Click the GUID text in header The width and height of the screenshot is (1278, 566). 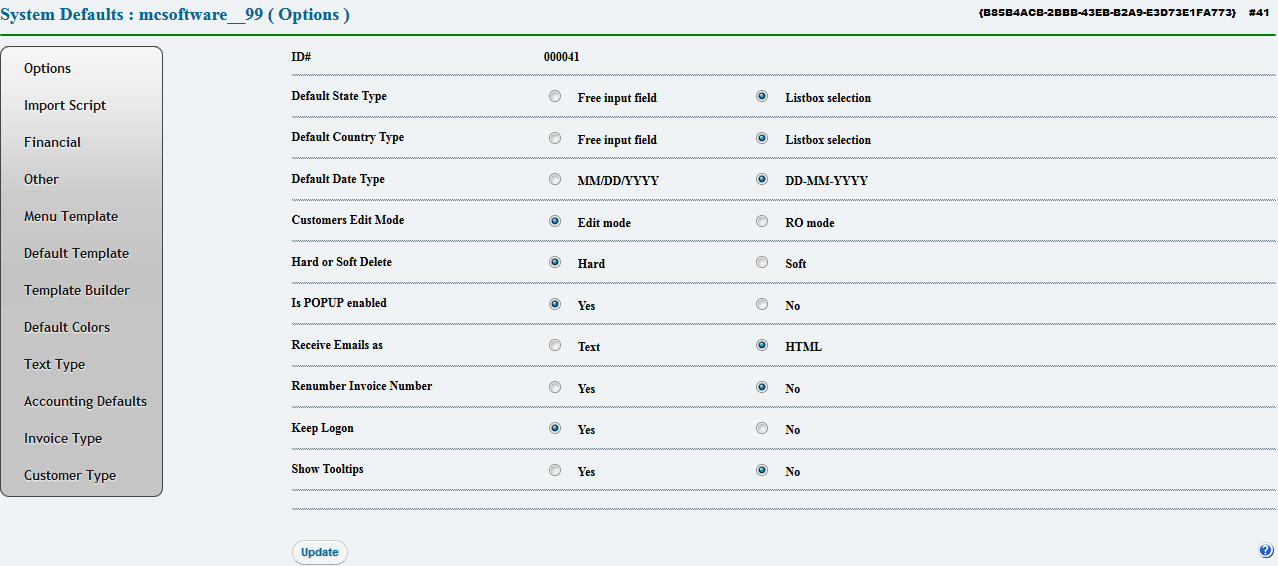(x=1107, y=12)
